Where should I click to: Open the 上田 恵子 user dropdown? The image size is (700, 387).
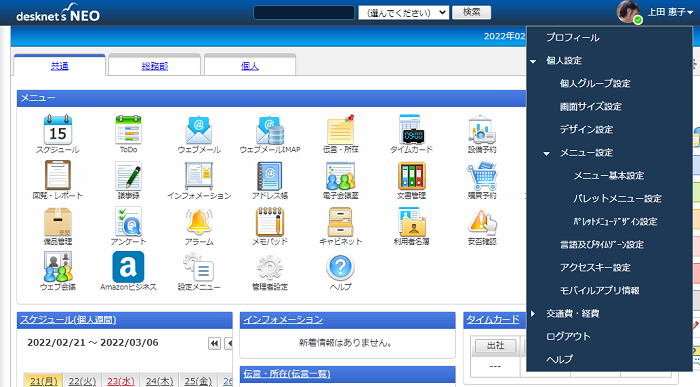pyautogui.click(x=670, y=12)
